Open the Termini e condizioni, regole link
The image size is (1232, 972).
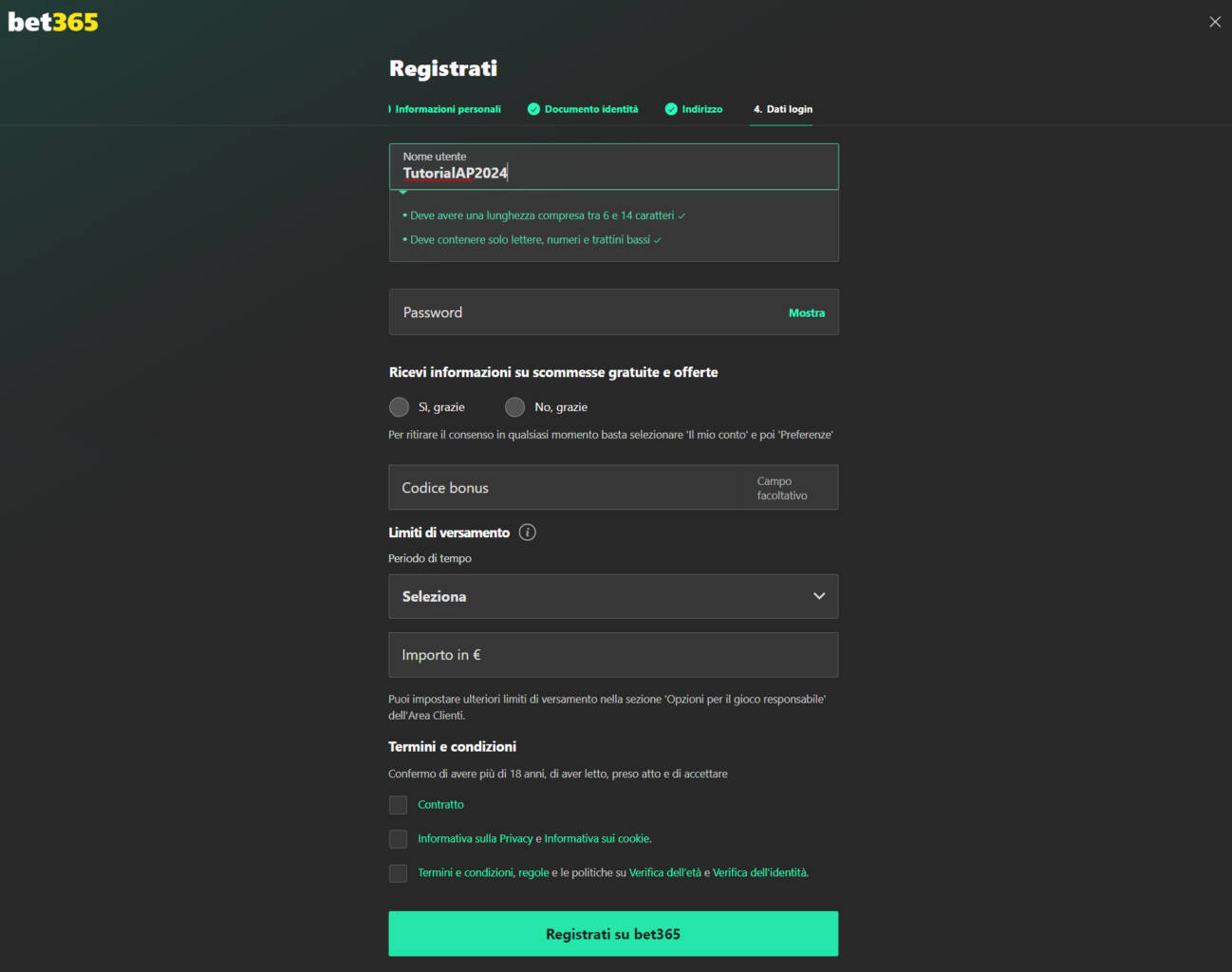483,873
